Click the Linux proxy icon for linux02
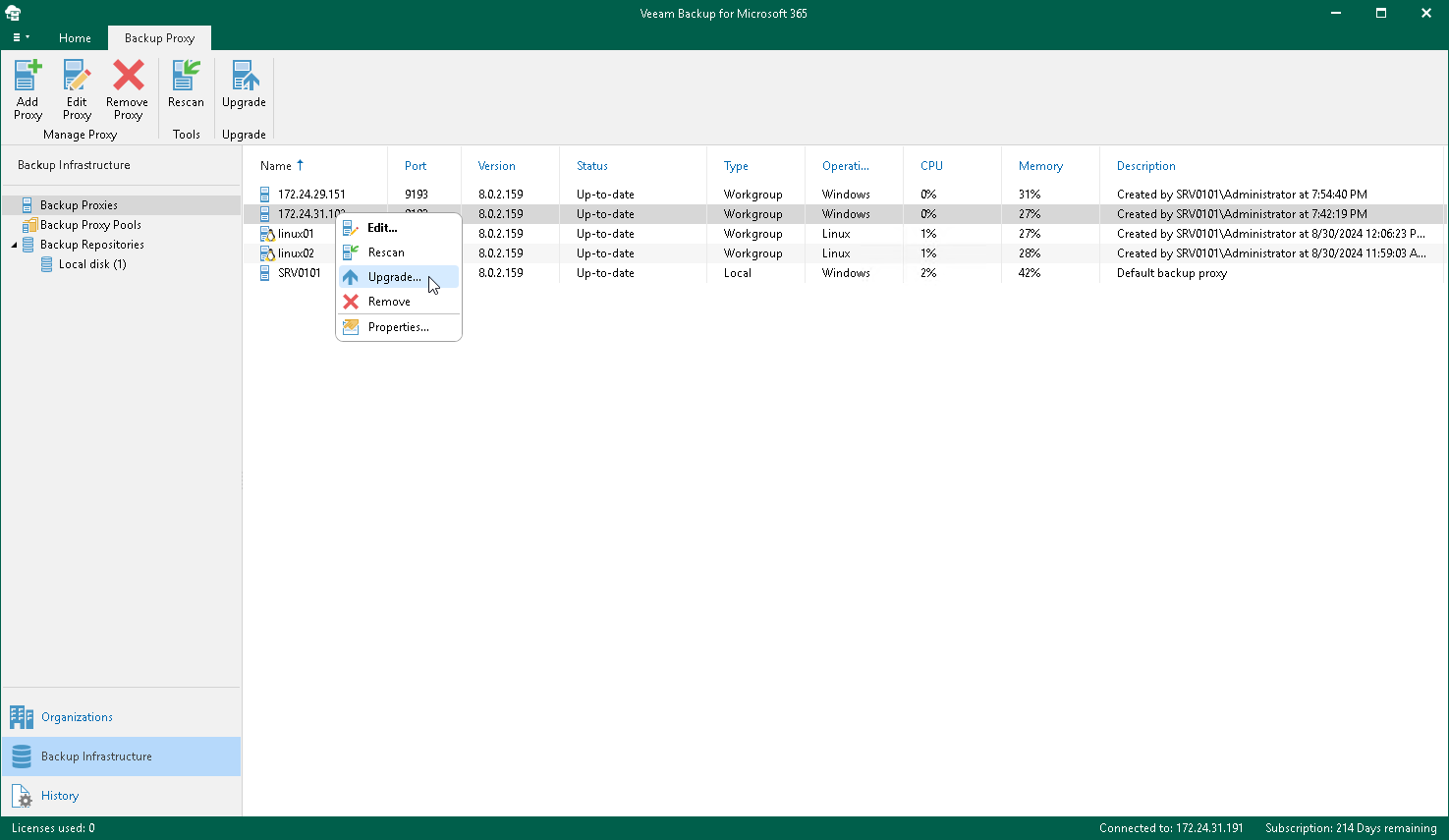This screenshot has height=840, width=1449. pyautogui.click(x=267, y=253)
